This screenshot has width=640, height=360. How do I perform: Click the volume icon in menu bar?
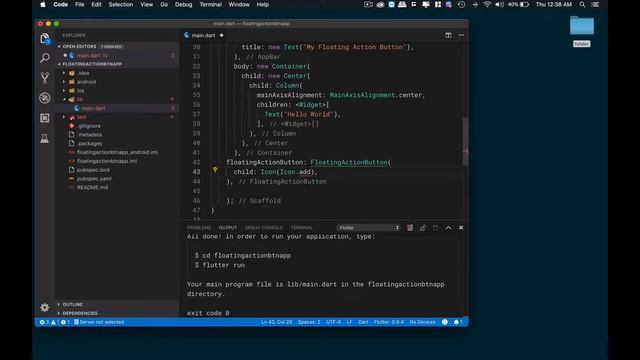(499, 4)
